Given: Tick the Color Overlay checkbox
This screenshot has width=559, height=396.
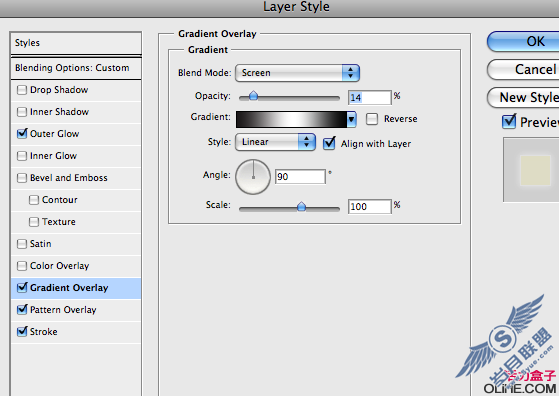Looking at the screenshot, I should (x=22, y=266).
